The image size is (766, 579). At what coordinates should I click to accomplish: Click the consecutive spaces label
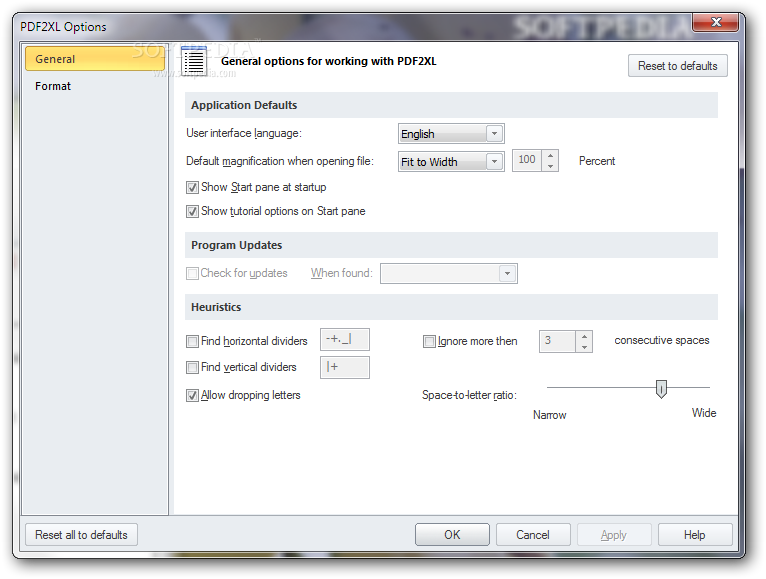pos(662,340)
